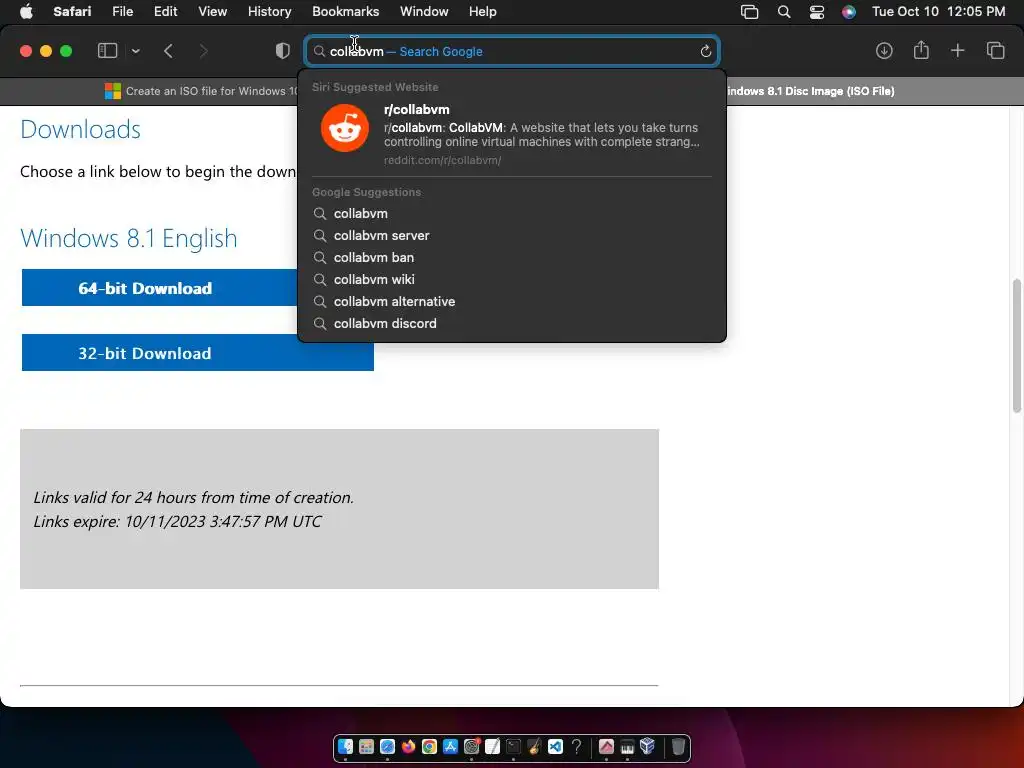This screenshot has height=768, width=1024.
Task: Show Safari downloads list
Action: 884,51
